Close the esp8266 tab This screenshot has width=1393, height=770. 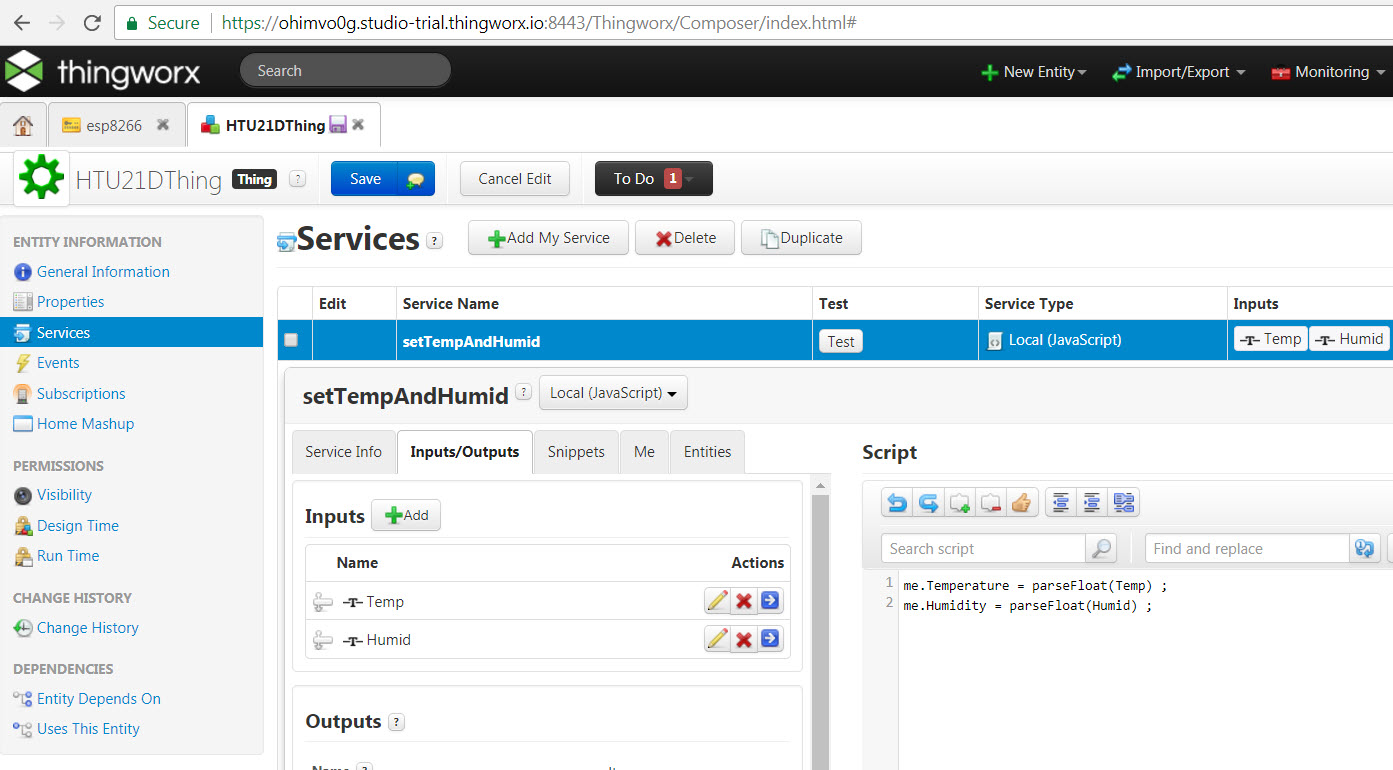(x=163, y=125)
